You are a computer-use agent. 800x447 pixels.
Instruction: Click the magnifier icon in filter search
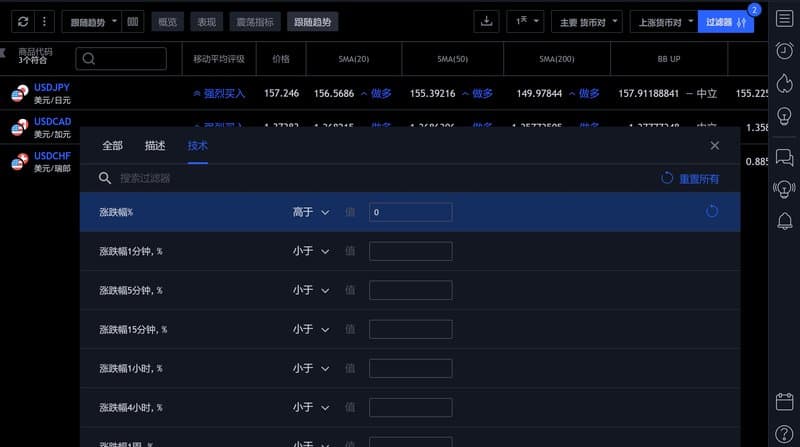coord(105,178)
